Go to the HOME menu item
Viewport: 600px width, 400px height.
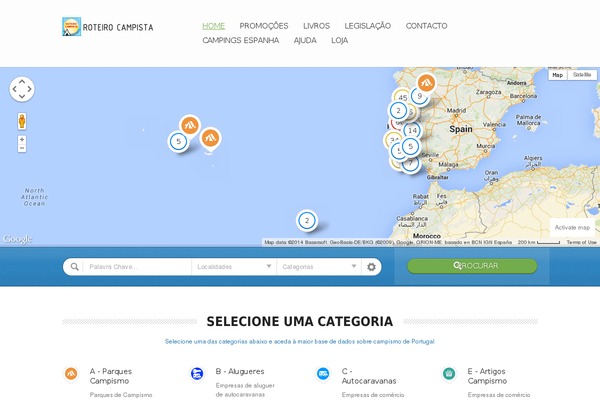pyautogui.click(x=214, y=26)
